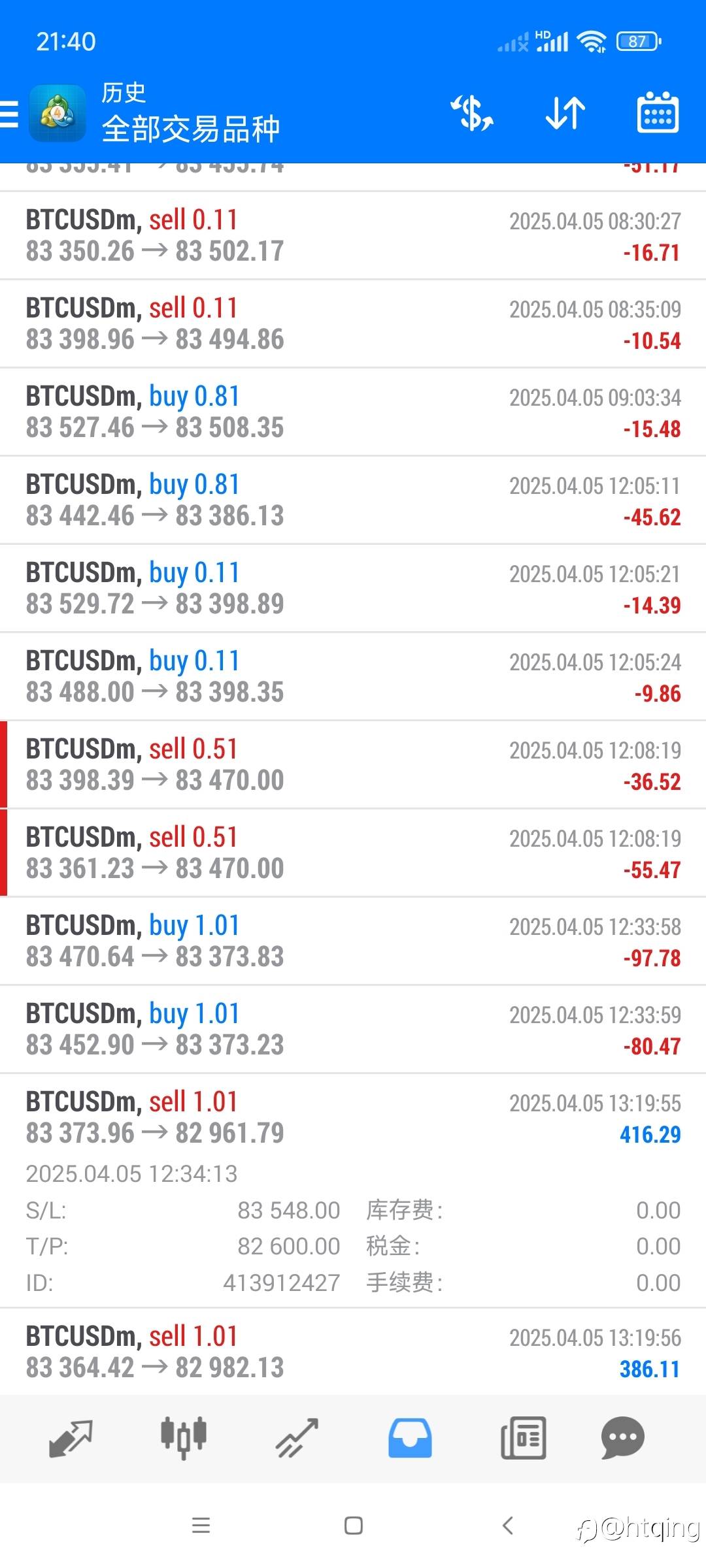Collapse the expanded sell 1.01 trade details
Image resolution: width=706 pixels, height=1568 pixels.
pos(353,1117)
